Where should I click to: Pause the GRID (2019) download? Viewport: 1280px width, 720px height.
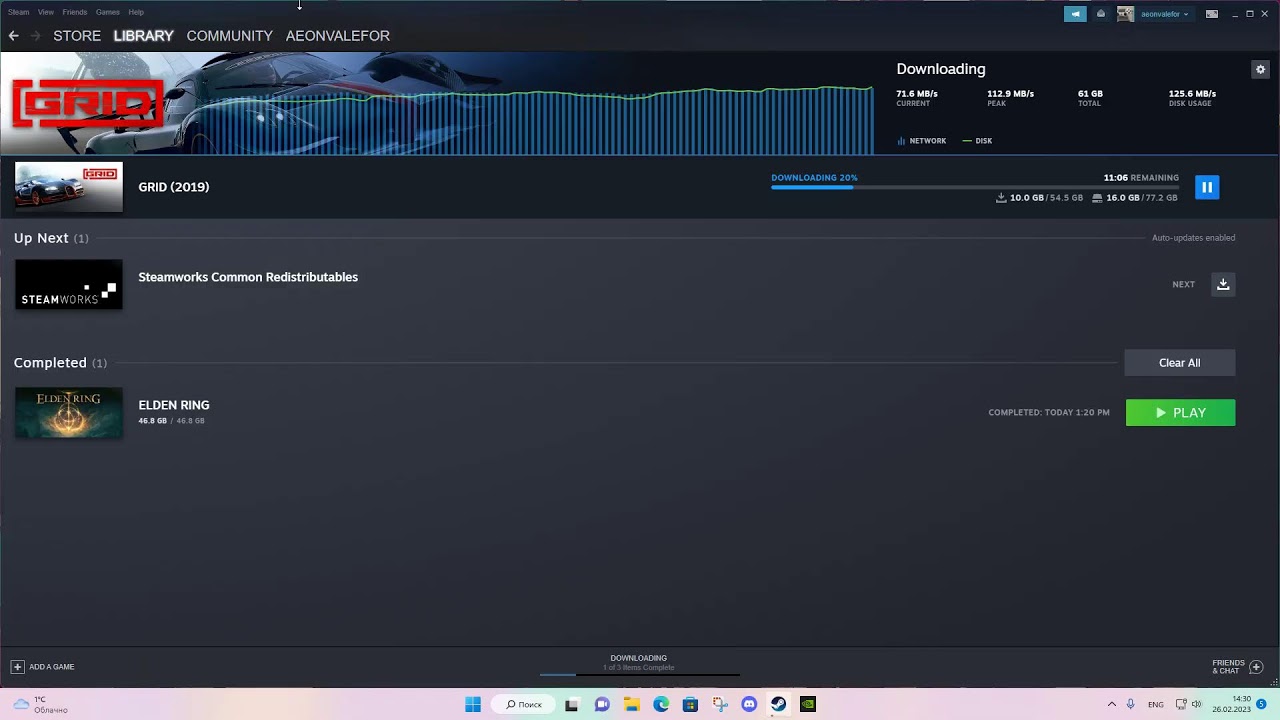[1207, 187]
